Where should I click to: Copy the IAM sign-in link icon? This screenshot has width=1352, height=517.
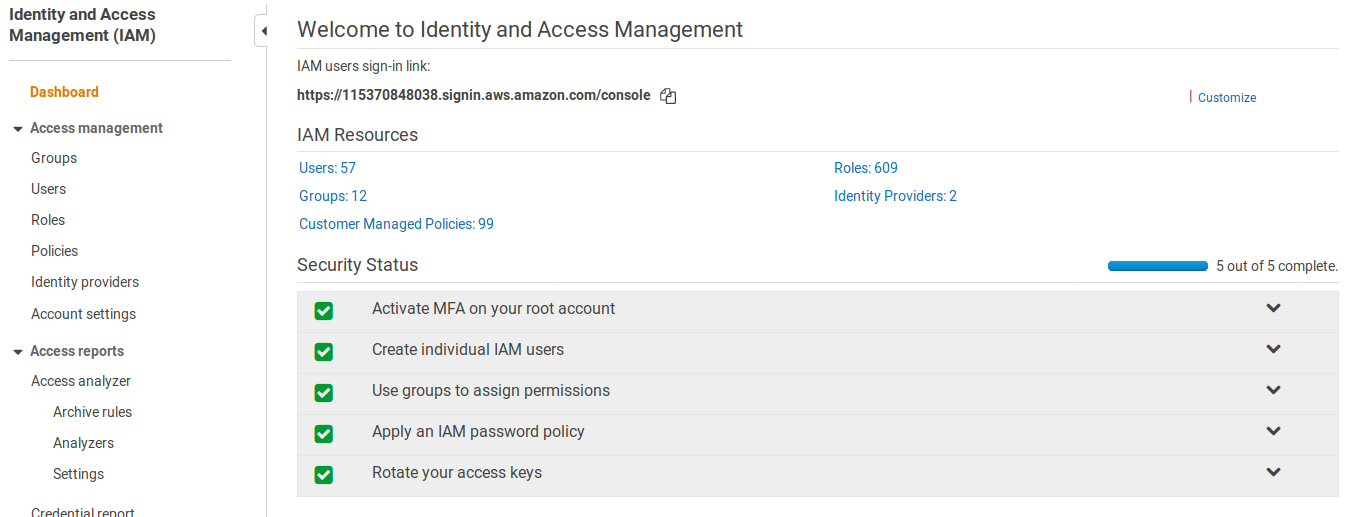(x=669, y=96)
